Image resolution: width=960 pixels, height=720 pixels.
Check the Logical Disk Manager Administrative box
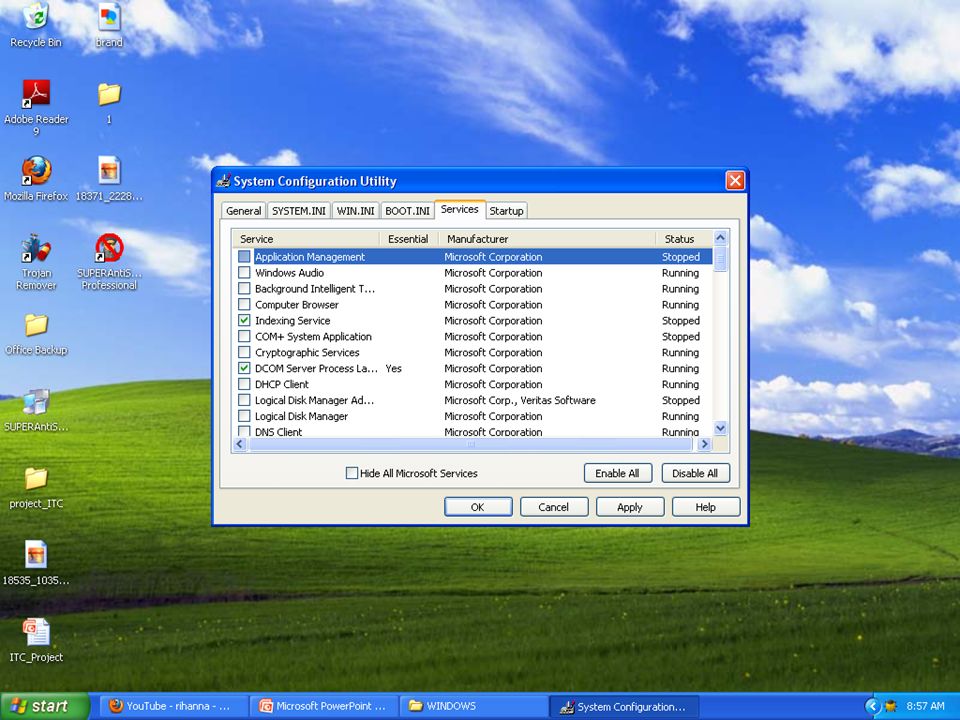[x=244, y=400]
